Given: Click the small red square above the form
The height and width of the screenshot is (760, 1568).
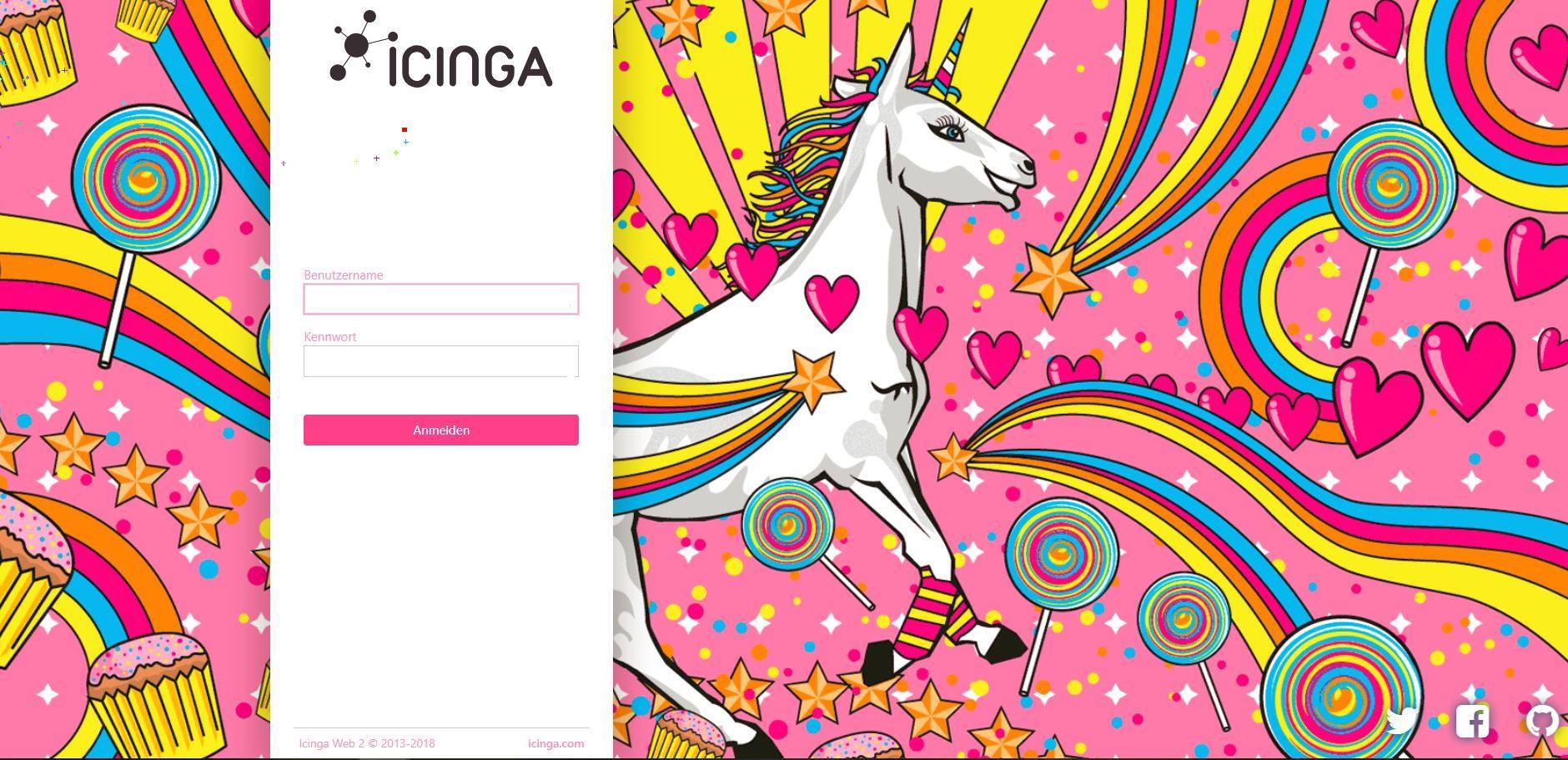Looking at the screenshot, I should (405, 129).
